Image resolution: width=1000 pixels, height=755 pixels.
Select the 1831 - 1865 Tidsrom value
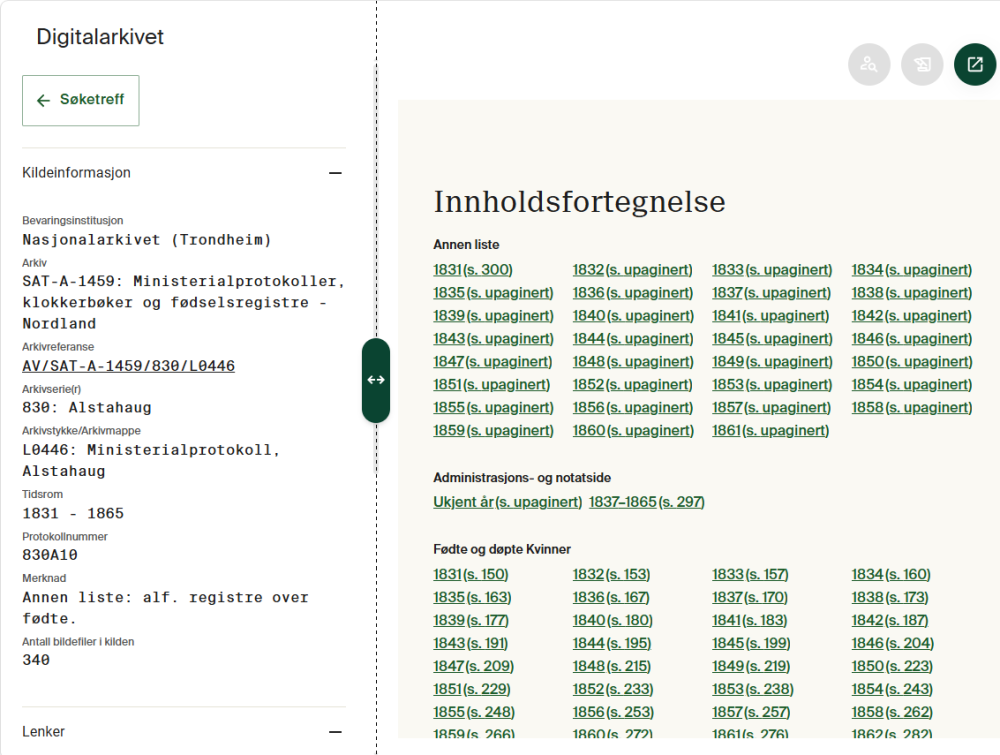point(73,513)
